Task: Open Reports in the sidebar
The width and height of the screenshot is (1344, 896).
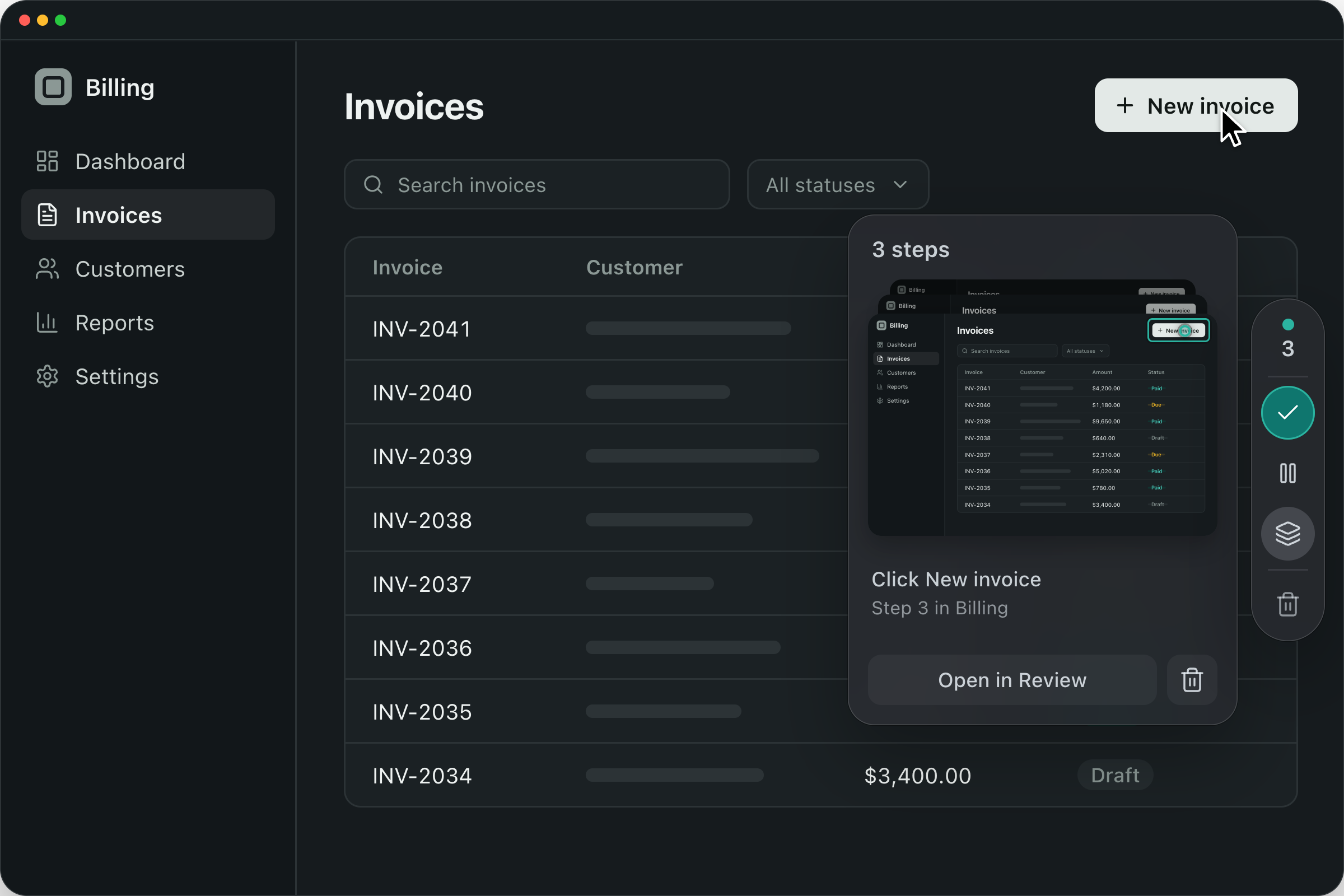Action: (148, 323)
